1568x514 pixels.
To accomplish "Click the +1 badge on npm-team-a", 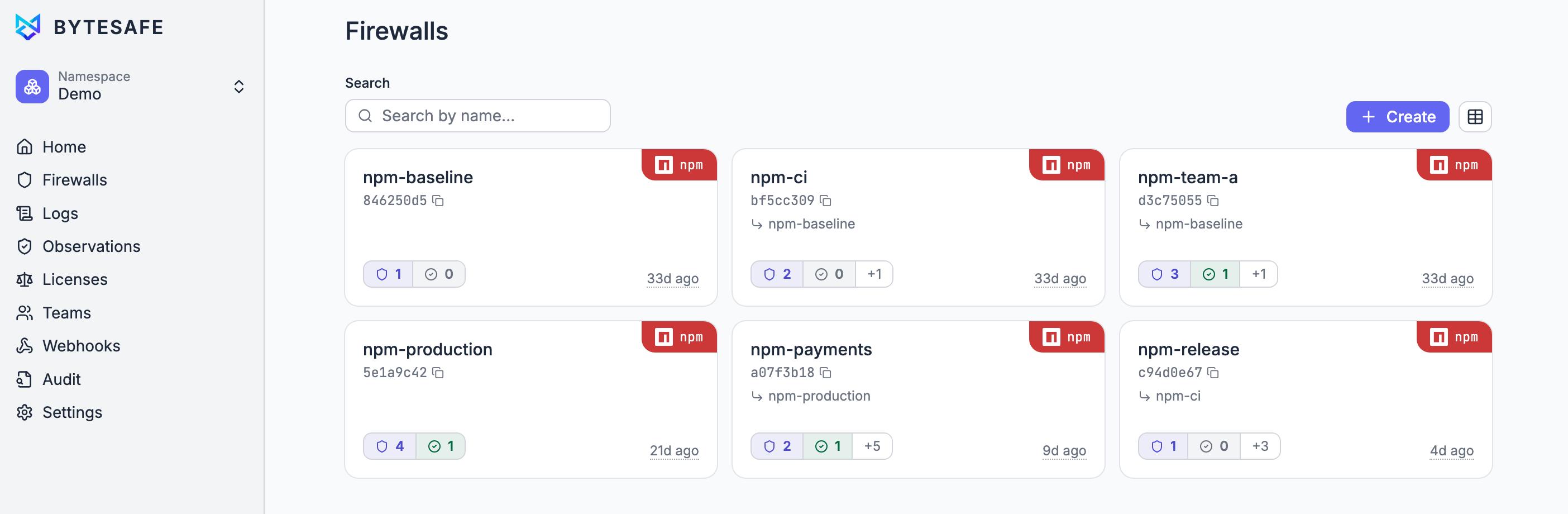I will pyautogui.click(x=1259, y=274).
